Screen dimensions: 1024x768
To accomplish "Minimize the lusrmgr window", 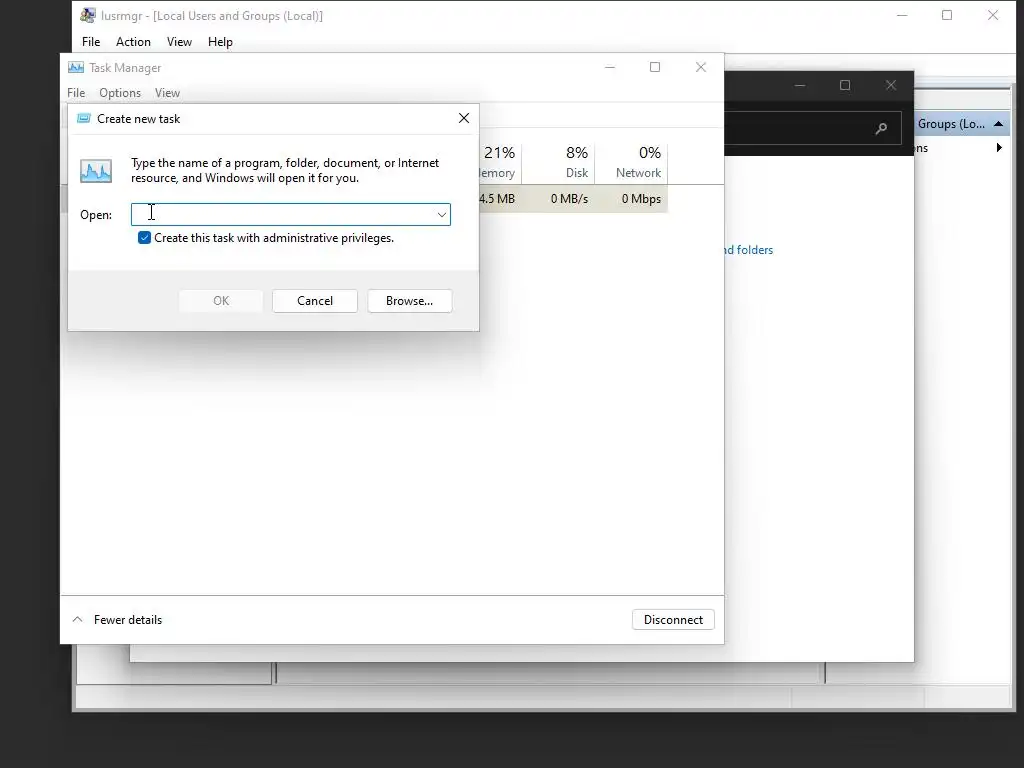I will tap(902, 15).
